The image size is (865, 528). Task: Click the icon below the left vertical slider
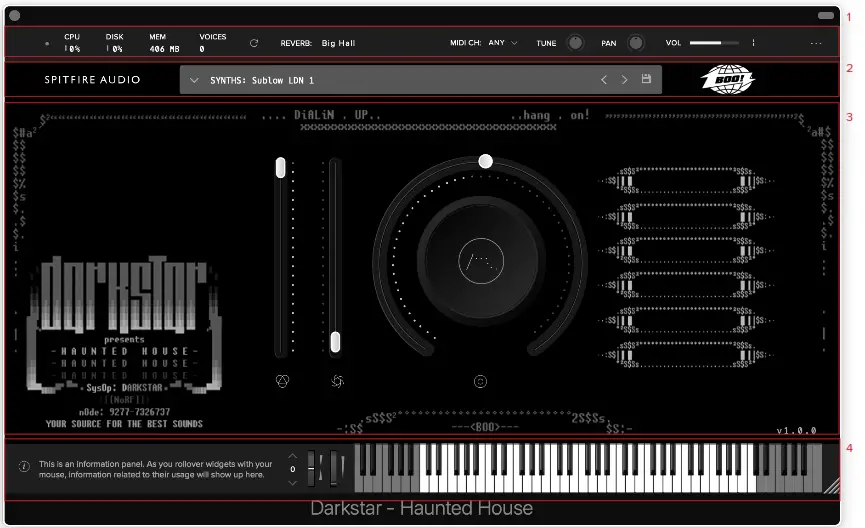pos(282,381)
